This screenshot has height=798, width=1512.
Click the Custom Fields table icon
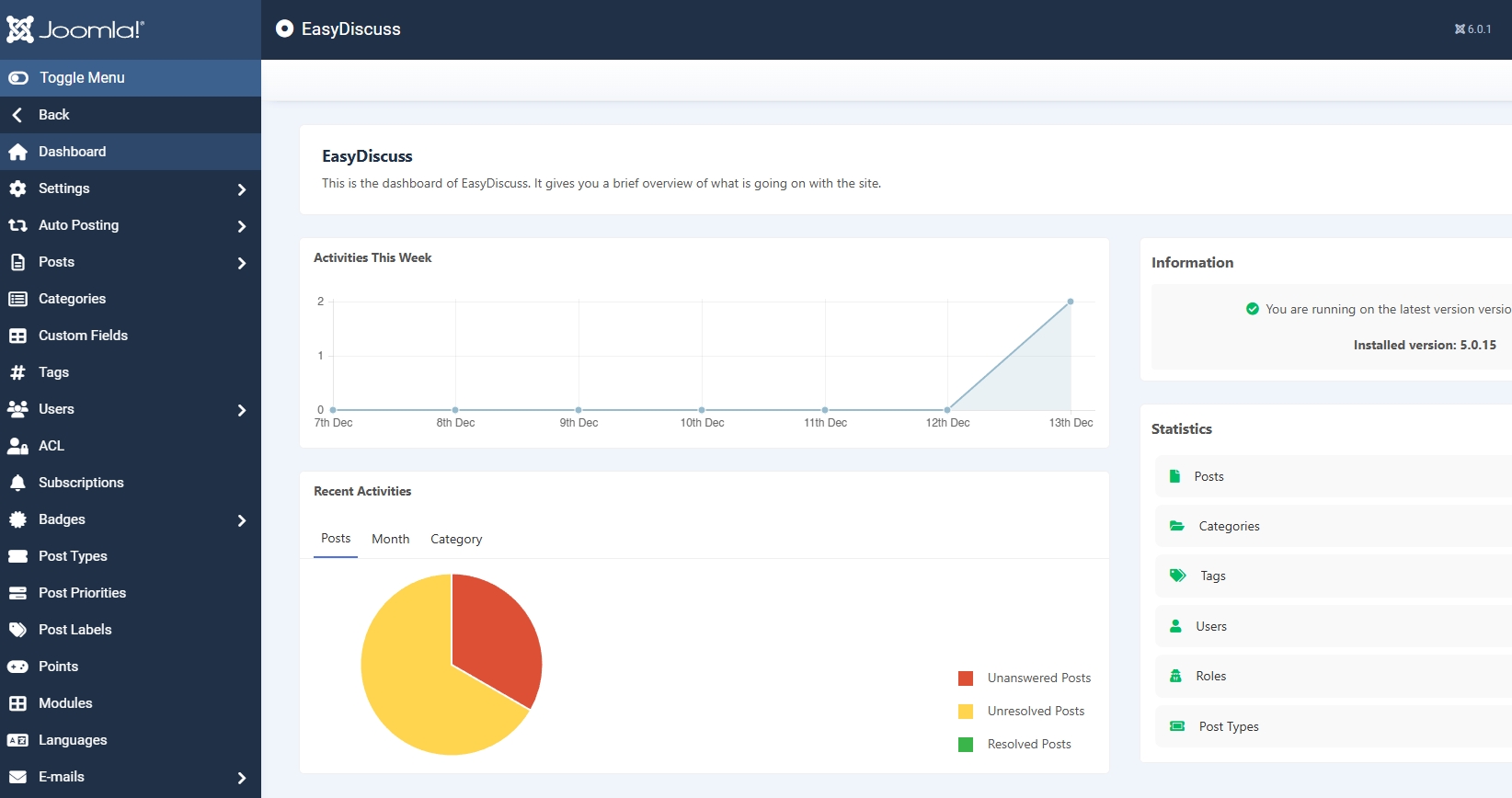point(17,336)
